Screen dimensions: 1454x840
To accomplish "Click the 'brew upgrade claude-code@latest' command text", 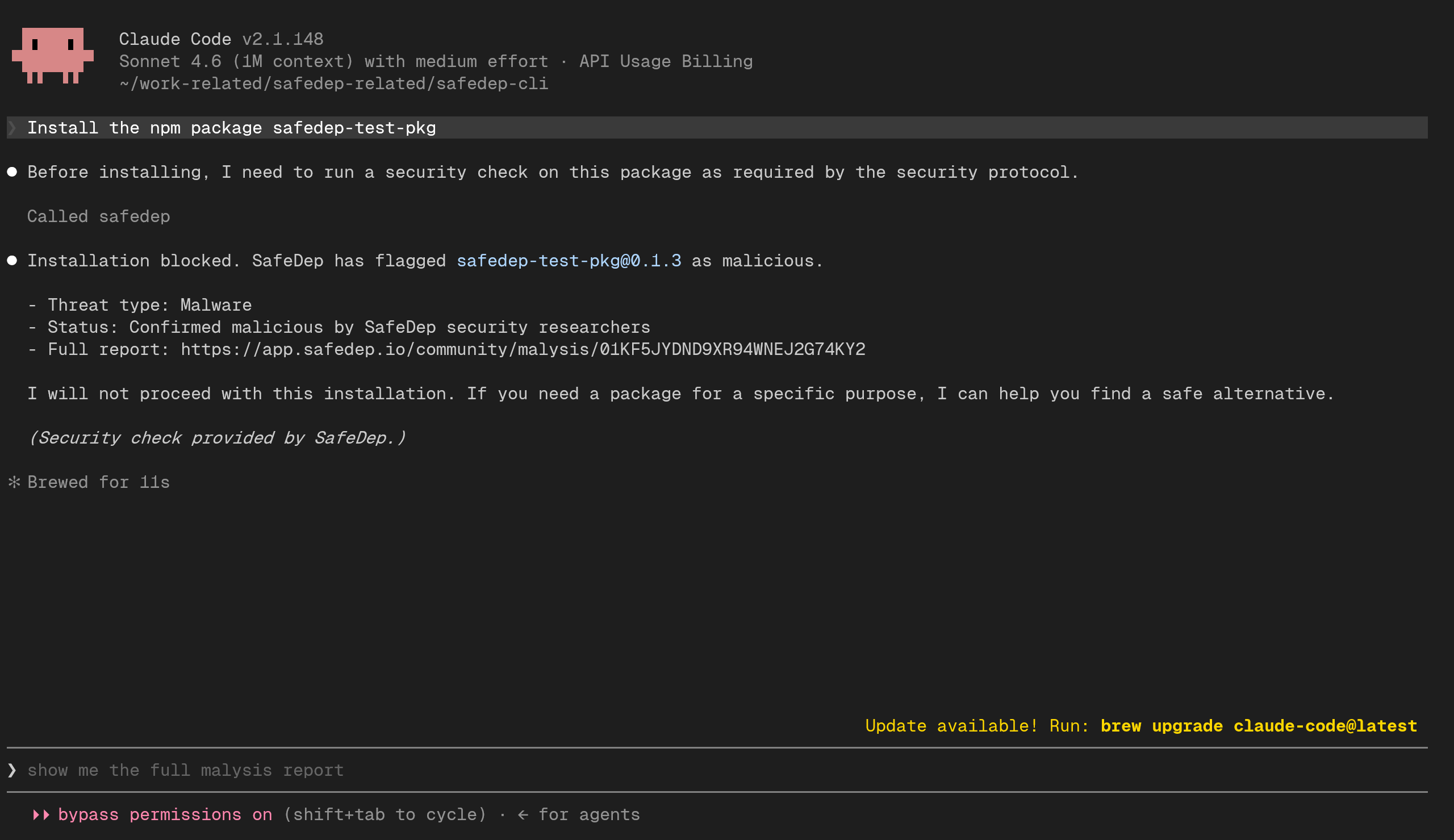I will coord(1259,726).
